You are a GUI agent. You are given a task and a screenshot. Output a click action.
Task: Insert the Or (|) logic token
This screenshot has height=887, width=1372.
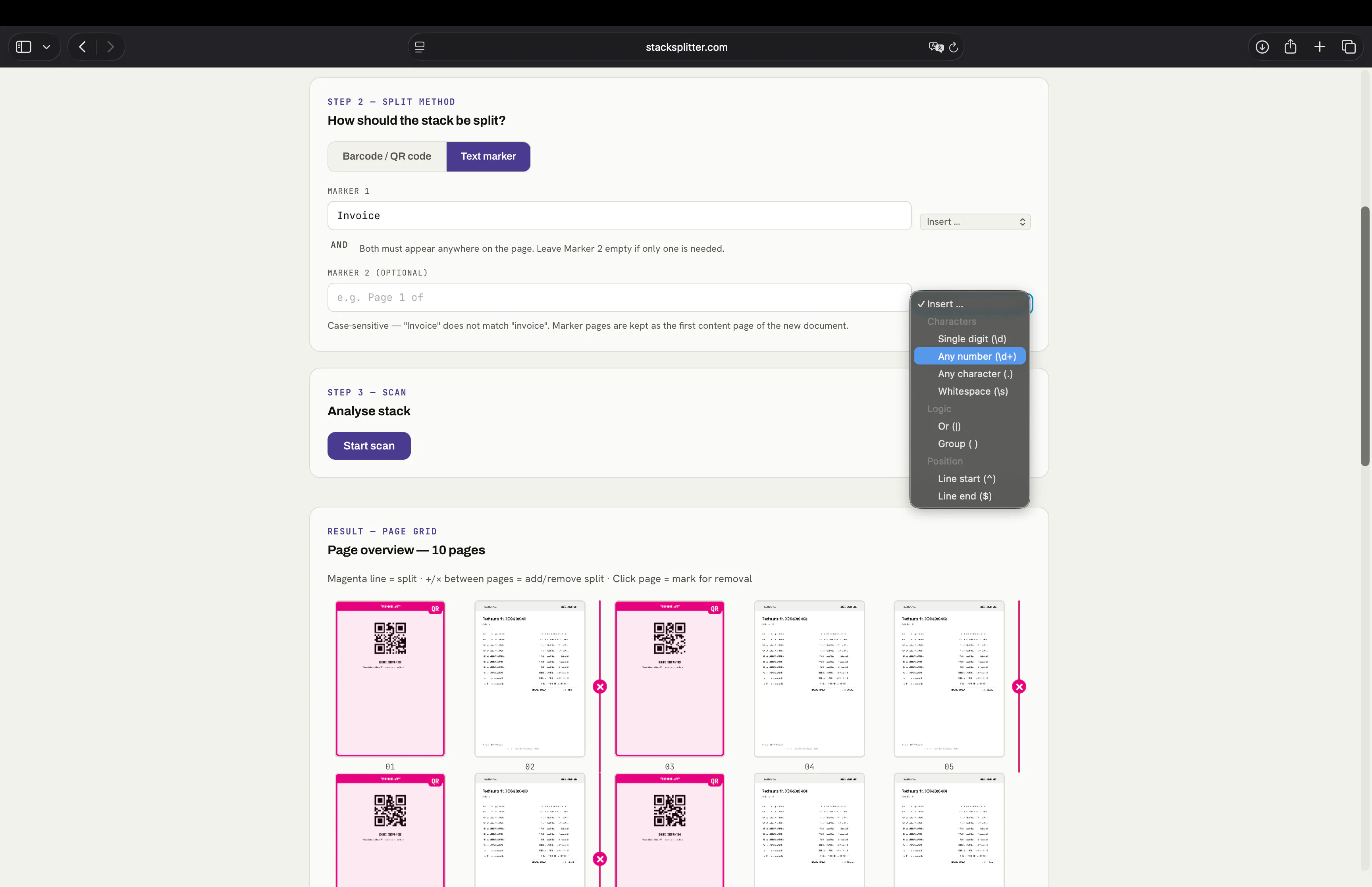point(969,426)
